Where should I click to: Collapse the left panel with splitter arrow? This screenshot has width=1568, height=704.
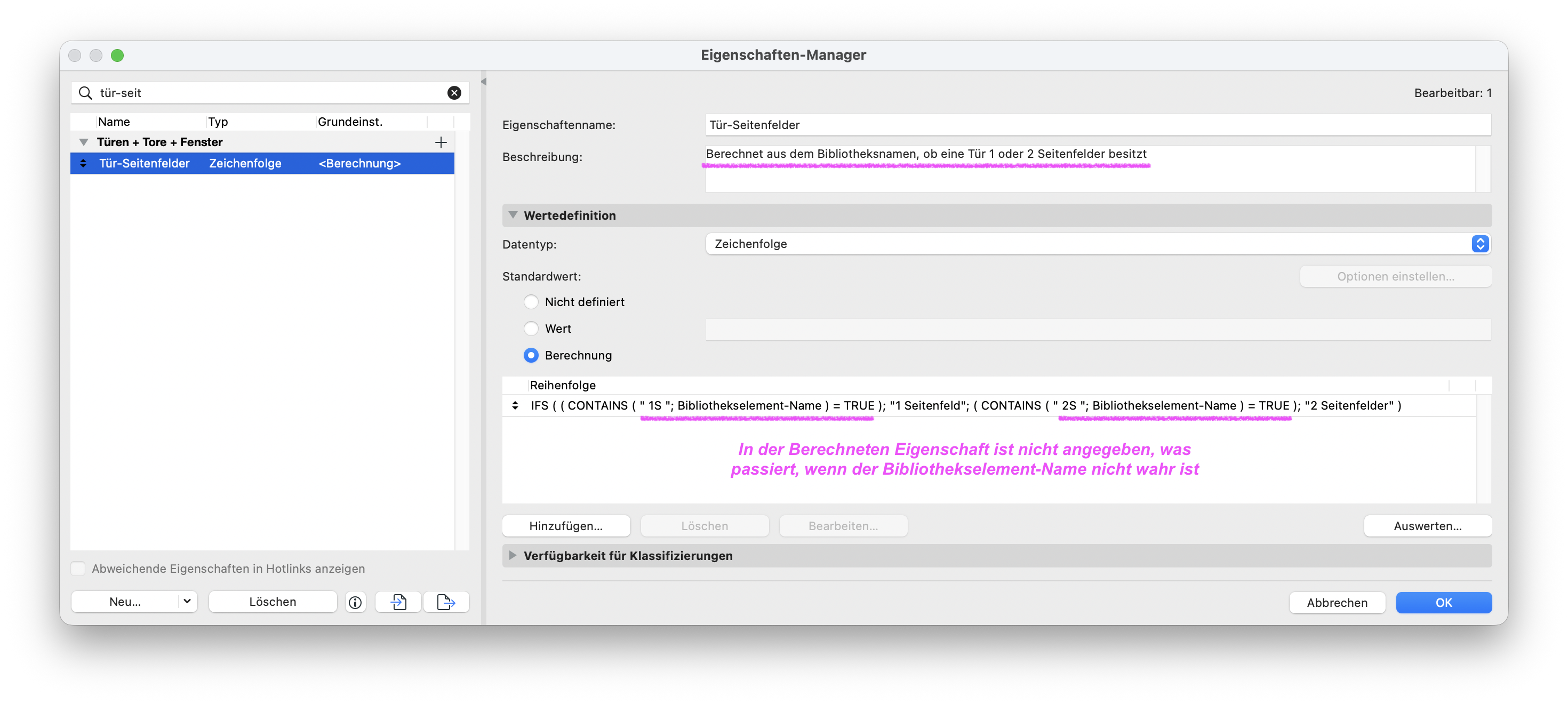click(x=483, y=82)
